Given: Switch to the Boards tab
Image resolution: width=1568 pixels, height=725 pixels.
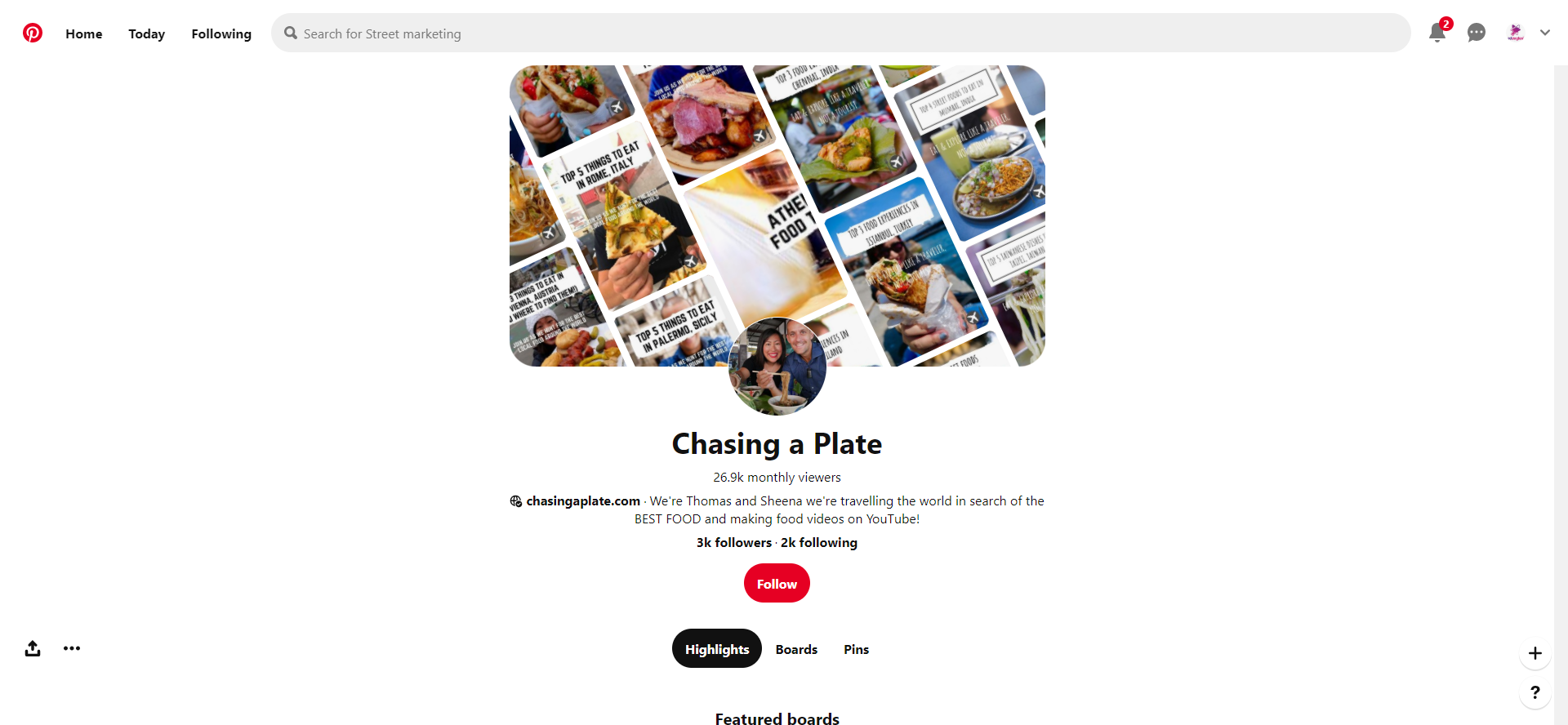Looking at the screenshot, I should click(x=796, y=649).
